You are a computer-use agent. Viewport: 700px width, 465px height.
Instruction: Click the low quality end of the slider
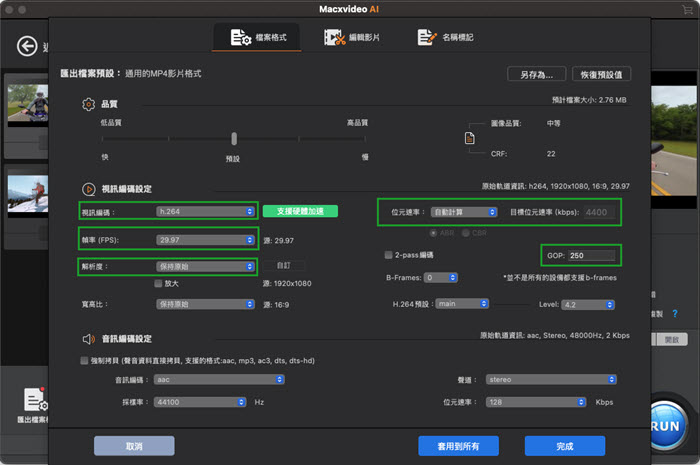(103, 139)
